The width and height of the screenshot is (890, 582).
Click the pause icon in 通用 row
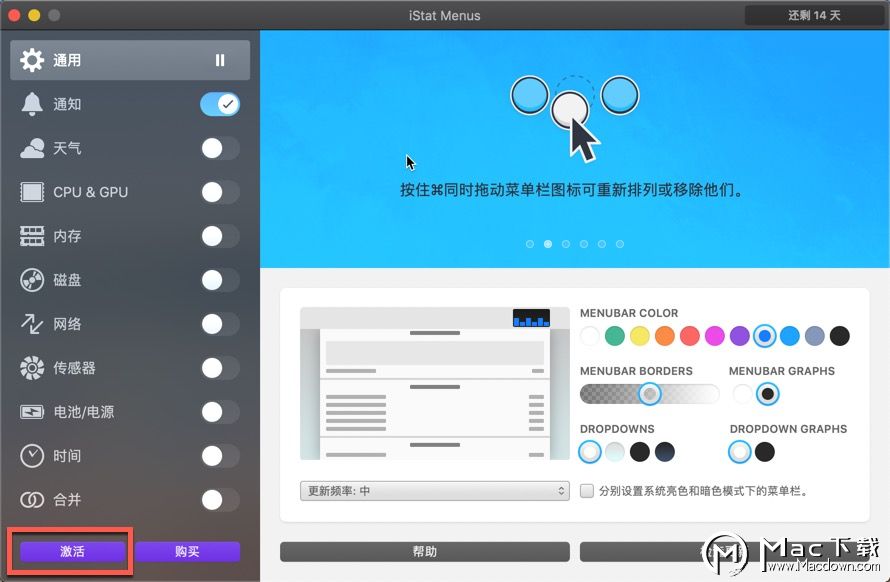(220, 60)
